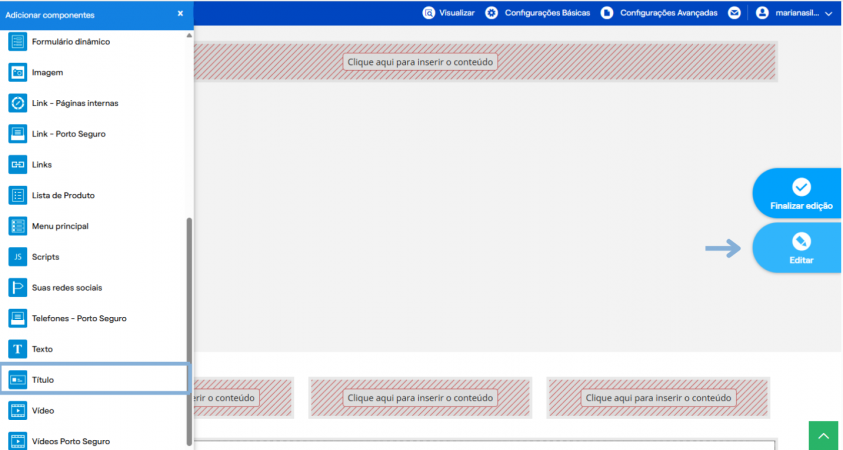This screenshot has width=843, height=450.
Task: Choose the Telefones - Porto Seguro icon
Action: [x=18, y=318]
